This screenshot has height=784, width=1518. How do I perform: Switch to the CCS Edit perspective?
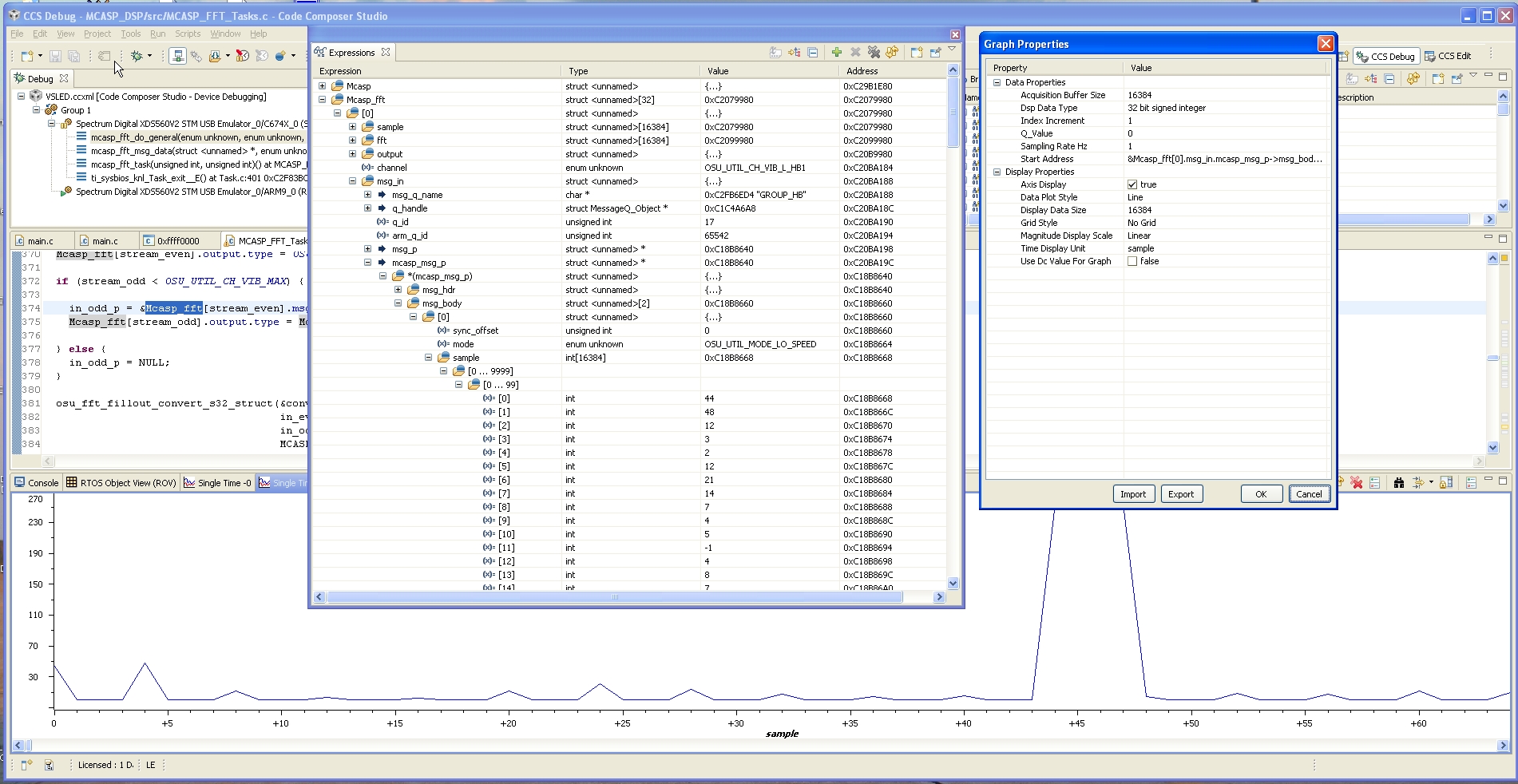1449,56
